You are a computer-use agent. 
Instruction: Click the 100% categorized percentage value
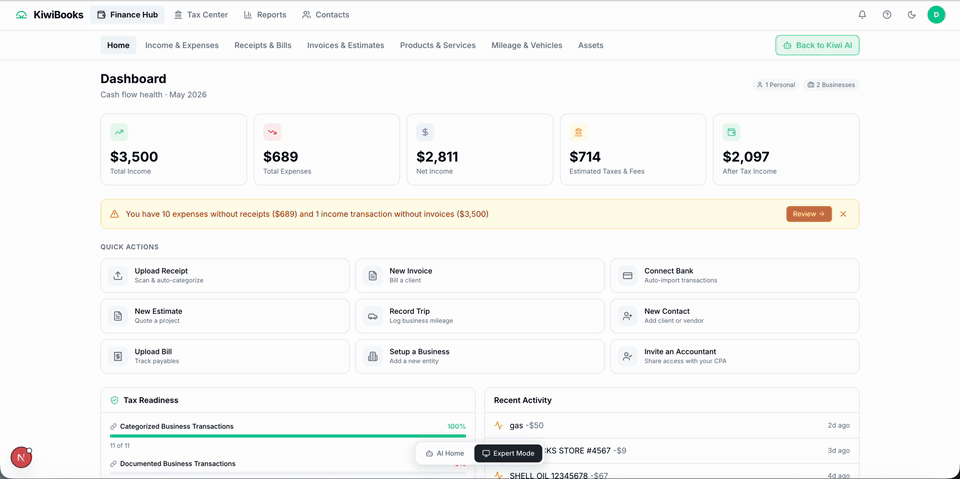[456, 426]
